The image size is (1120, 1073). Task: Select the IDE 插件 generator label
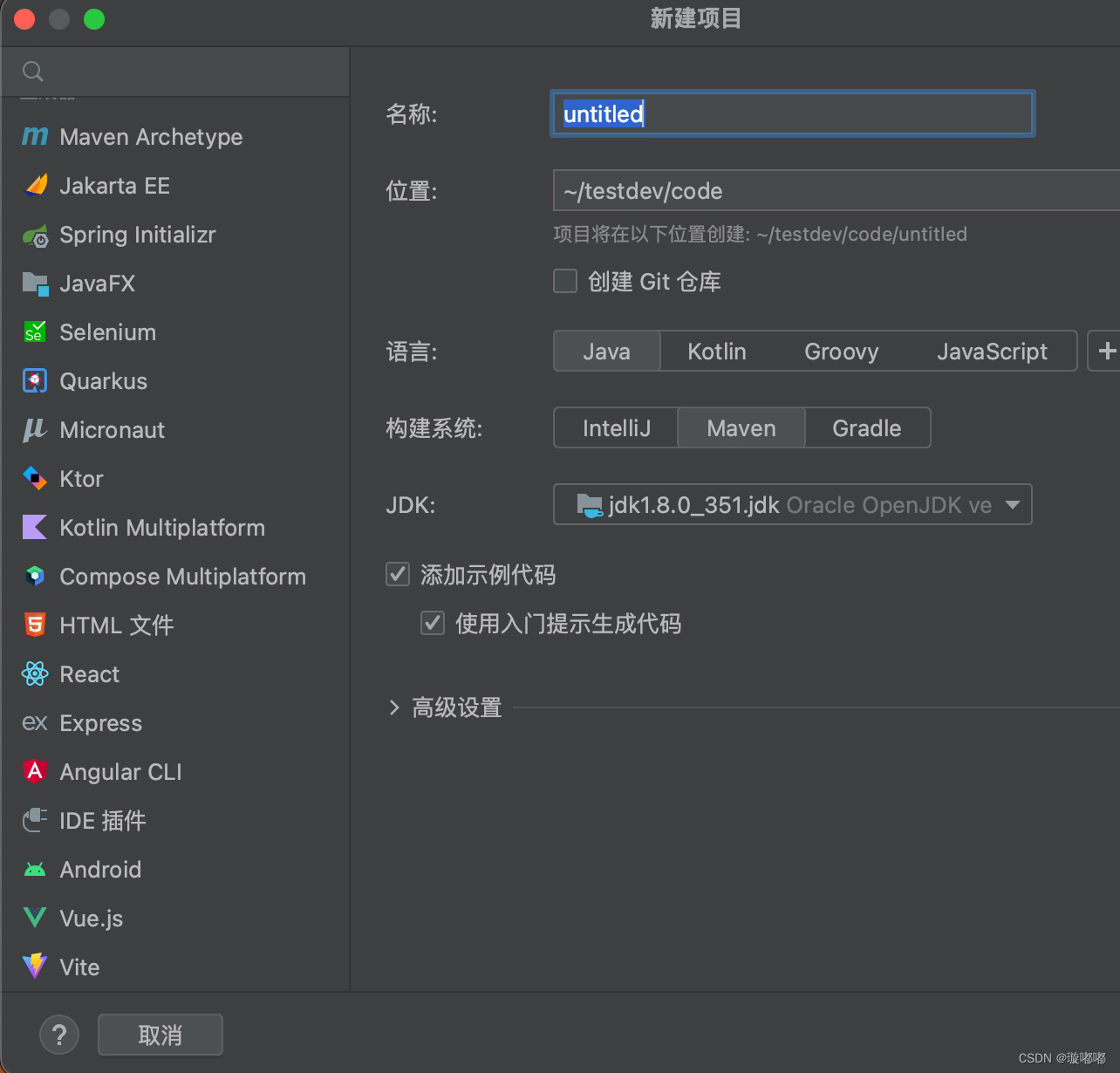pos(103,820)
